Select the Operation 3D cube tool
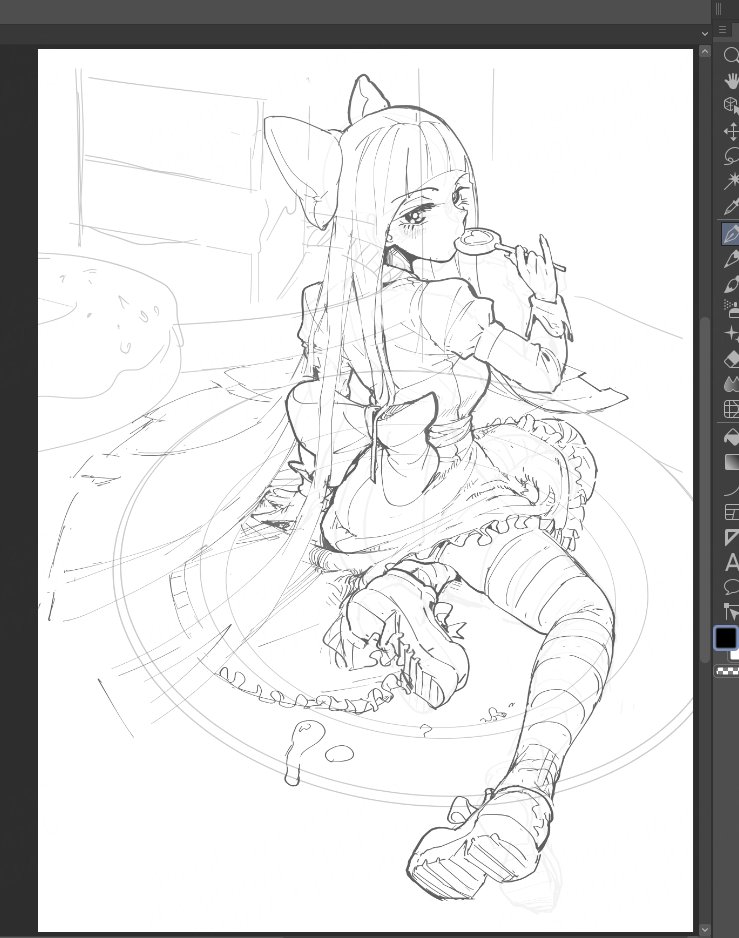Viewport: 739px width, 938px height. (731, 105)
